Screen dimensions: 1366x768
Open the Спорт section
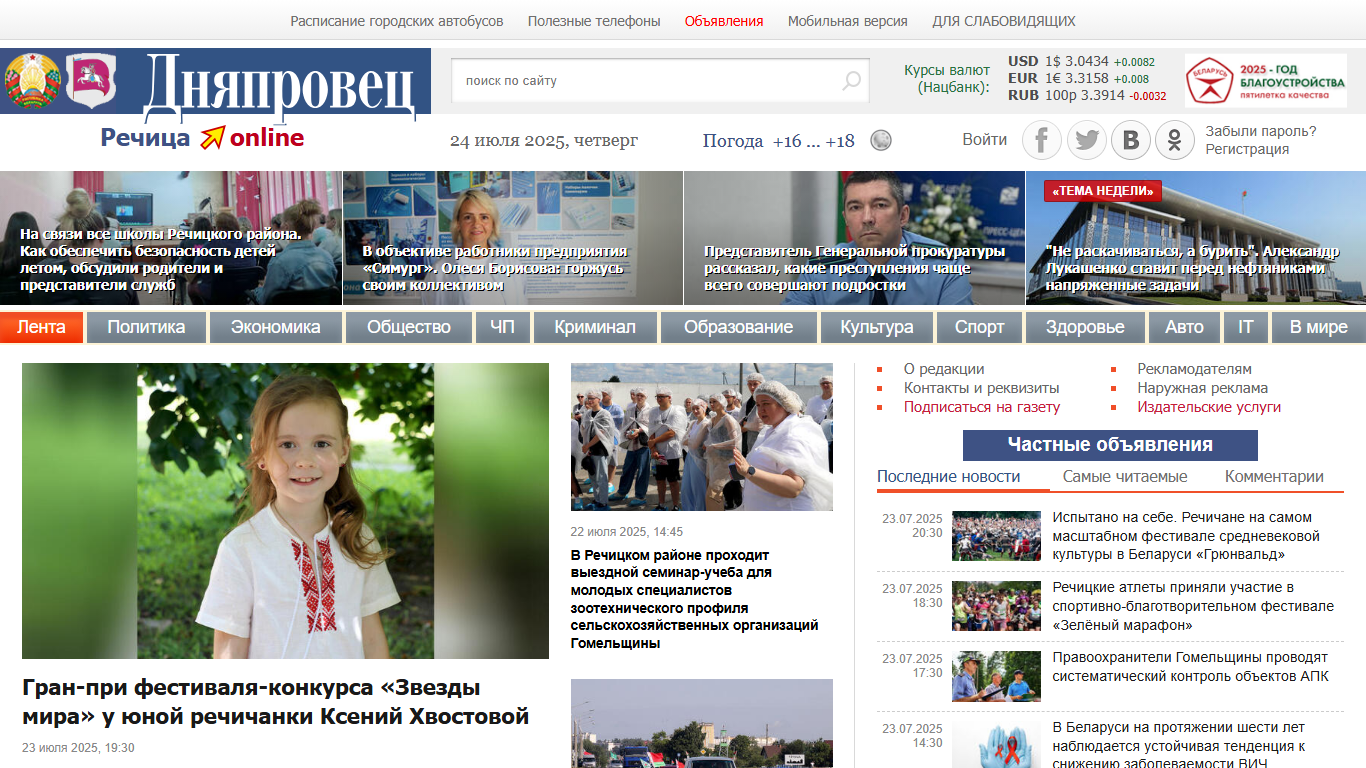pyautogui.click(x=980, y=327)
